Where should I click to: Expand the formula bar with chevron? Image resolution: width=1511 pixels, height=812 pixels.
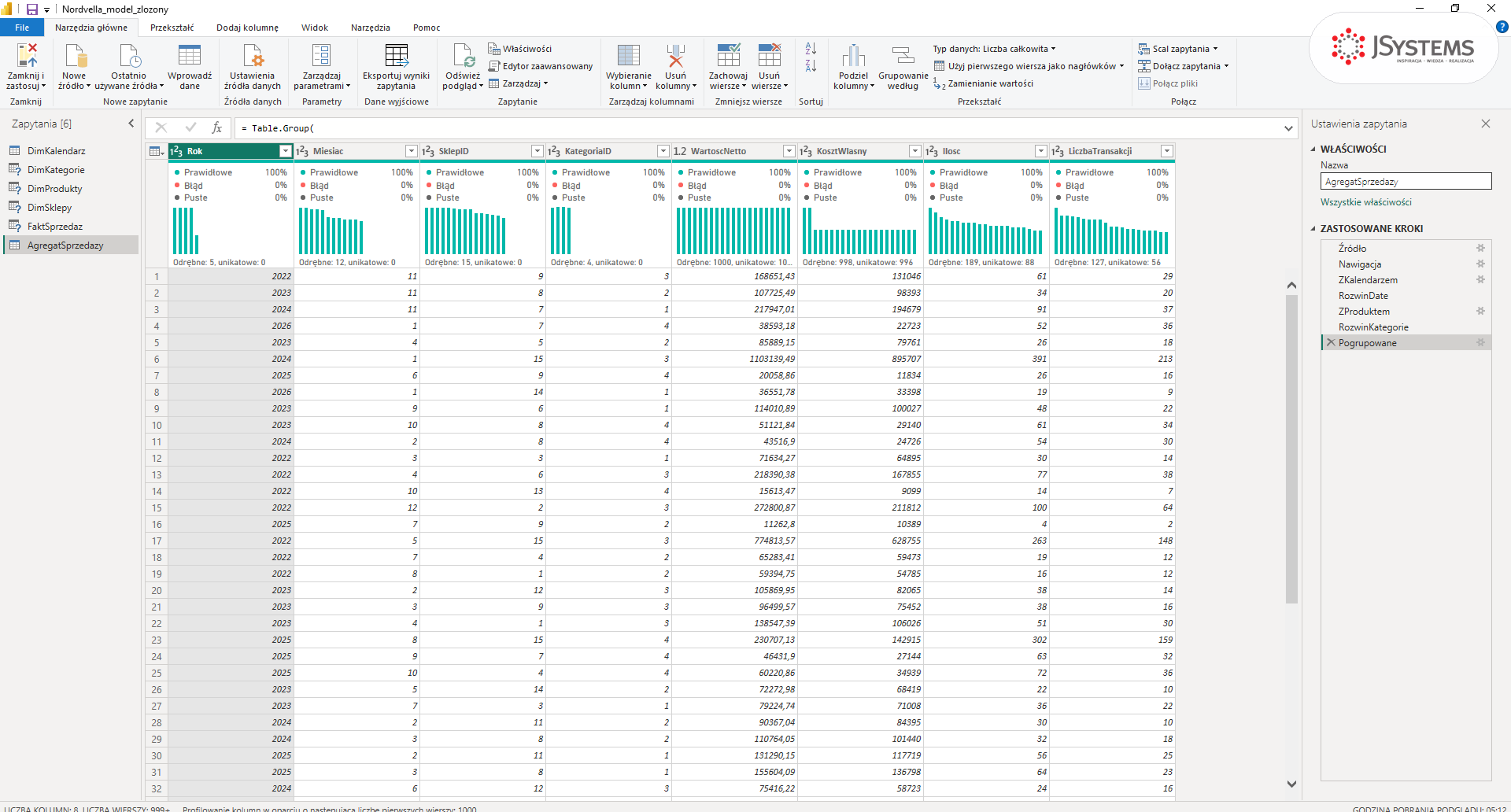(1288, 128)
